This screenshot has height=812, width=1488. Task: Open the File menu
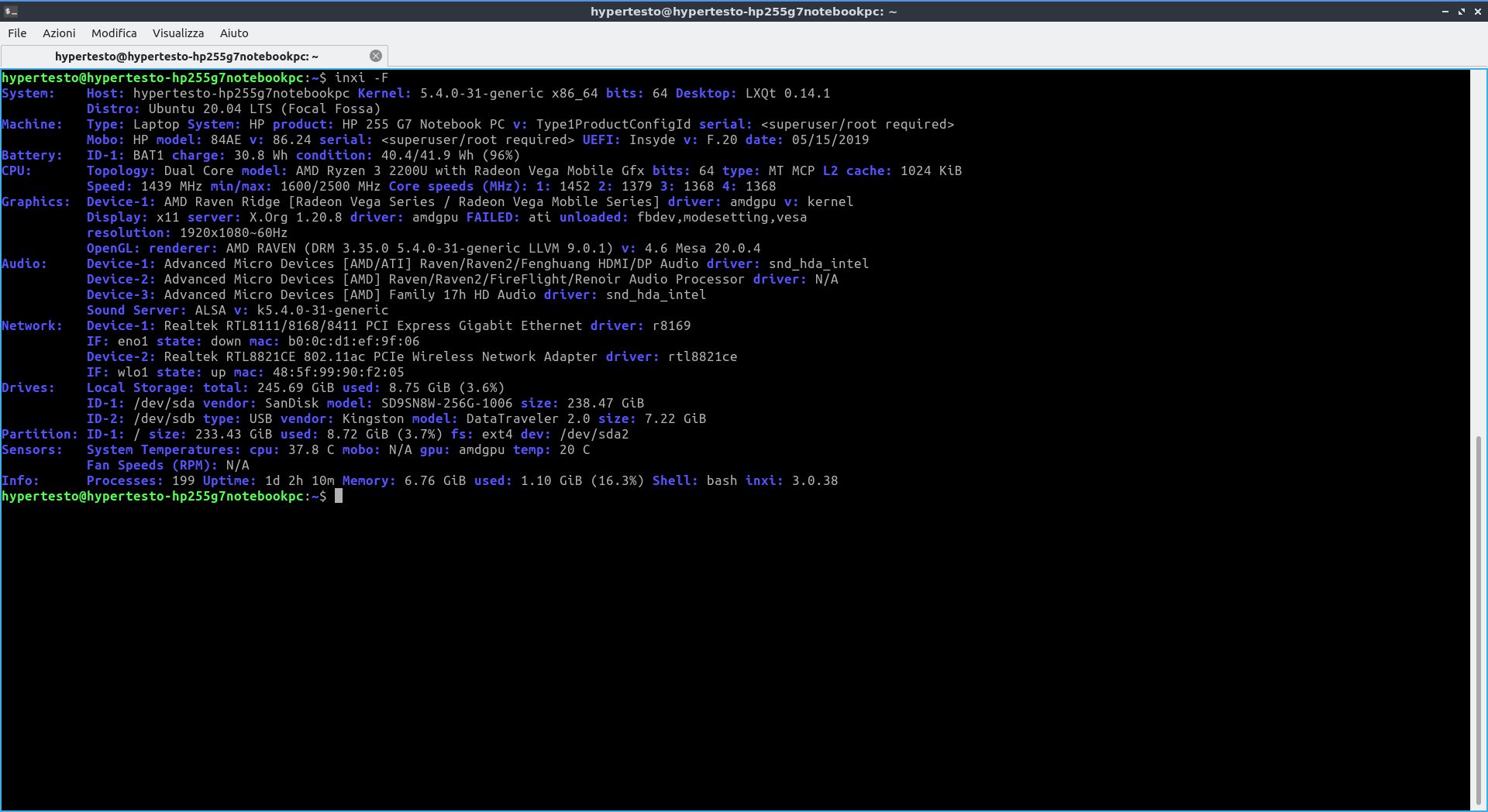[x=17, y=33]
